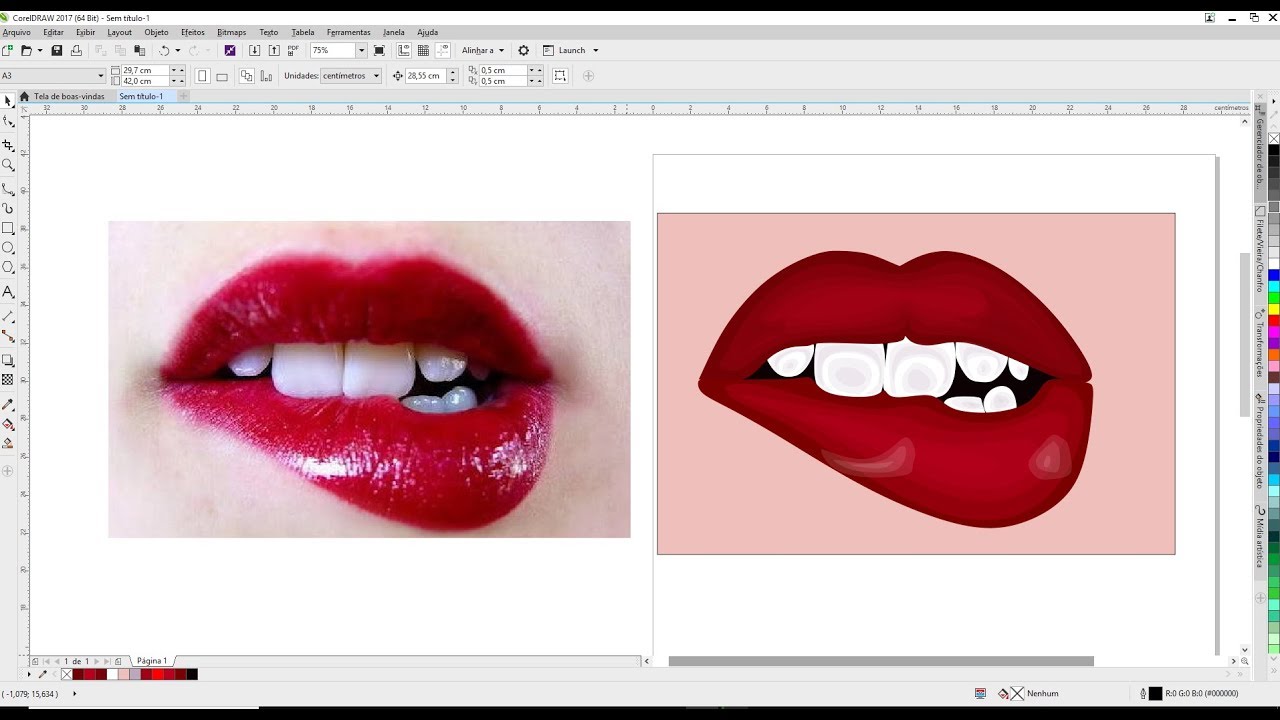The height and width of the screenshot is (720, 1280).
Task: Select the Polygon tool
Action: point(8,267)
